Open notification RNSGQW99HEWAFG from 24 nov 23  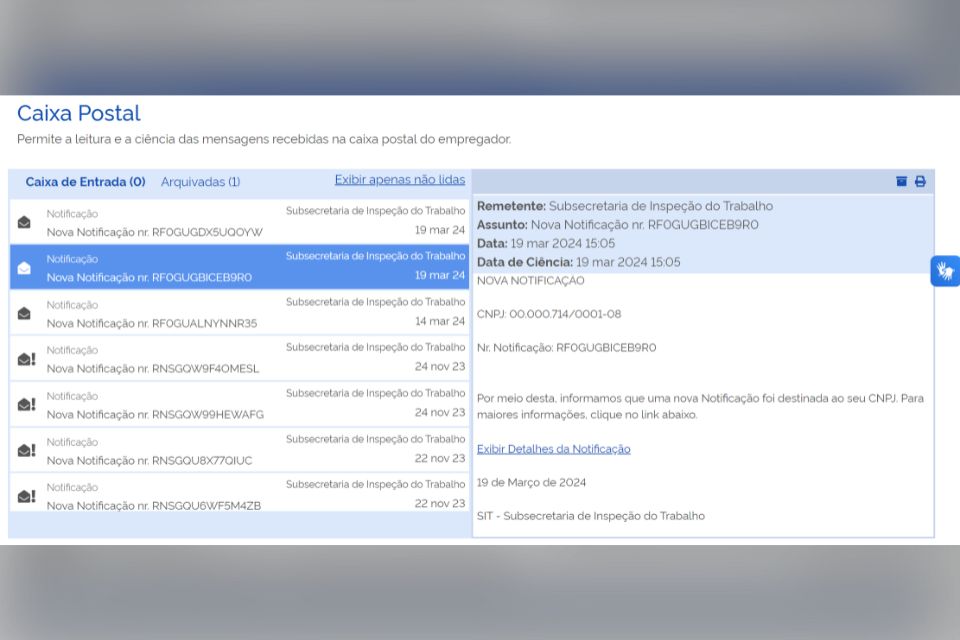click(239, 404)
